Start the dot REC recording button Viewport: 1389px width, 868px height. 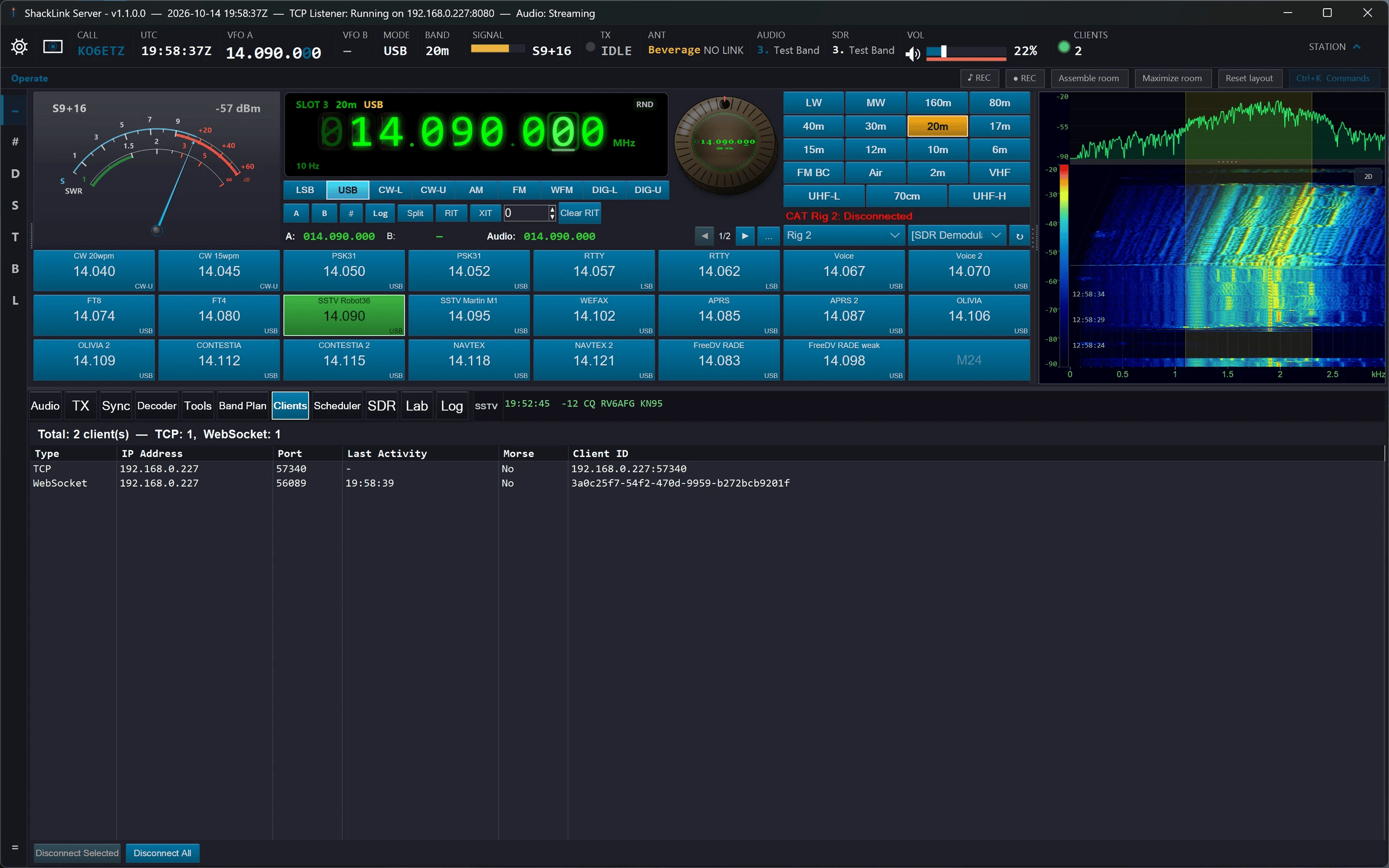click(x=1024, y=78)
